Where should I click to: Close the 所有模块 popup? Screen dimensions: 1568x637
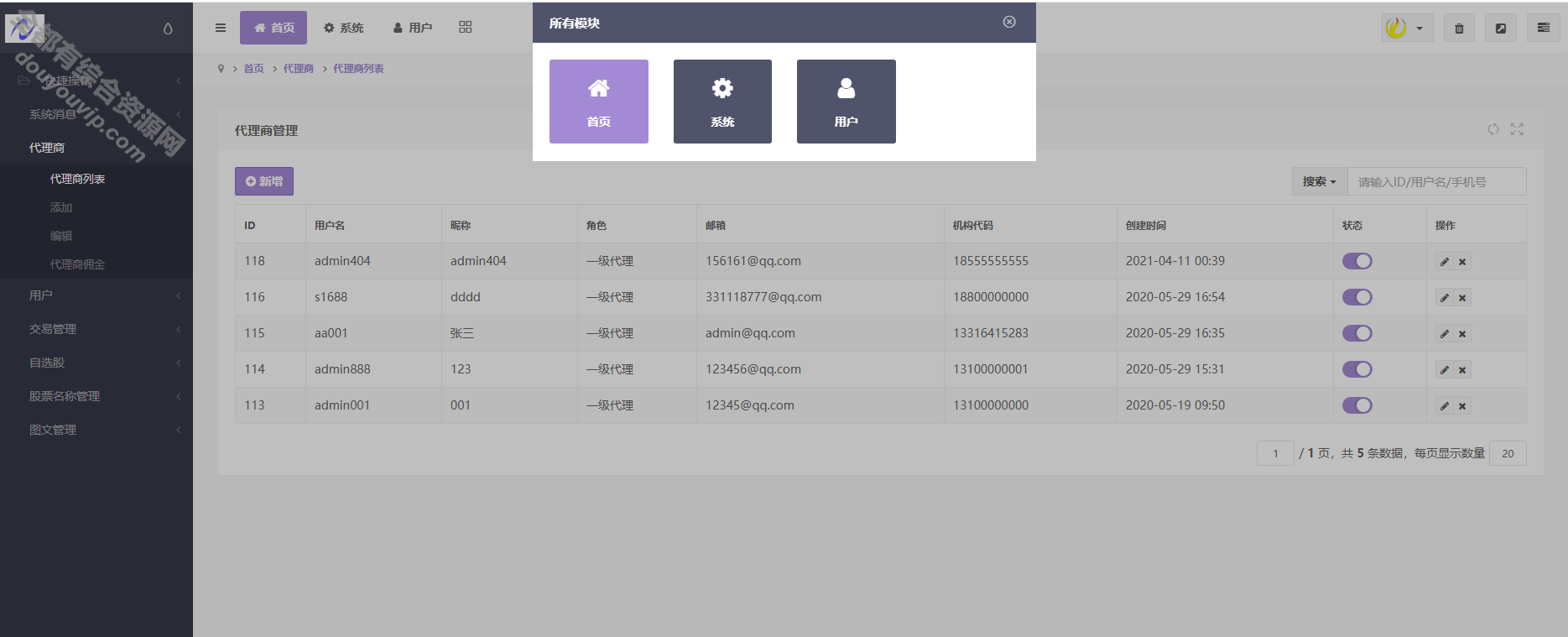pos(1009,22)
